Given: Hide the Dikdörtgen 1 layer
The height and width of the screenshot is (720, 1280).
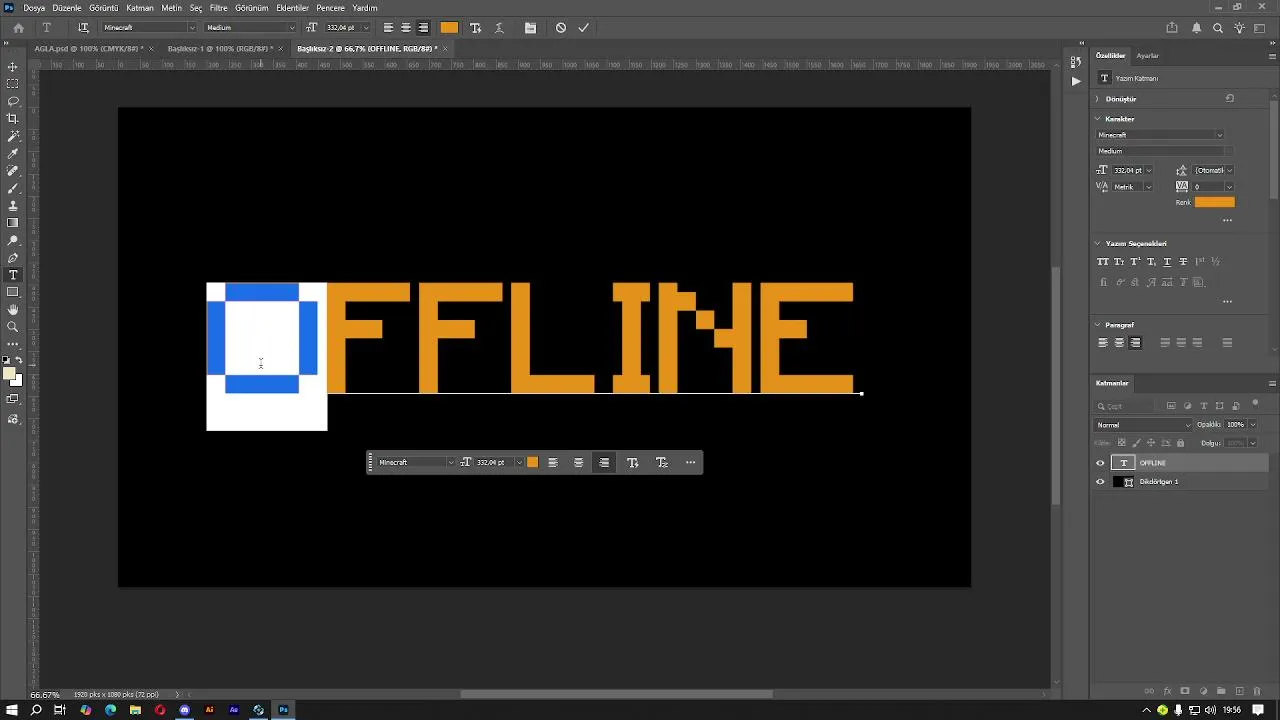Looking at the screenshot, I should pos(1101,482).
